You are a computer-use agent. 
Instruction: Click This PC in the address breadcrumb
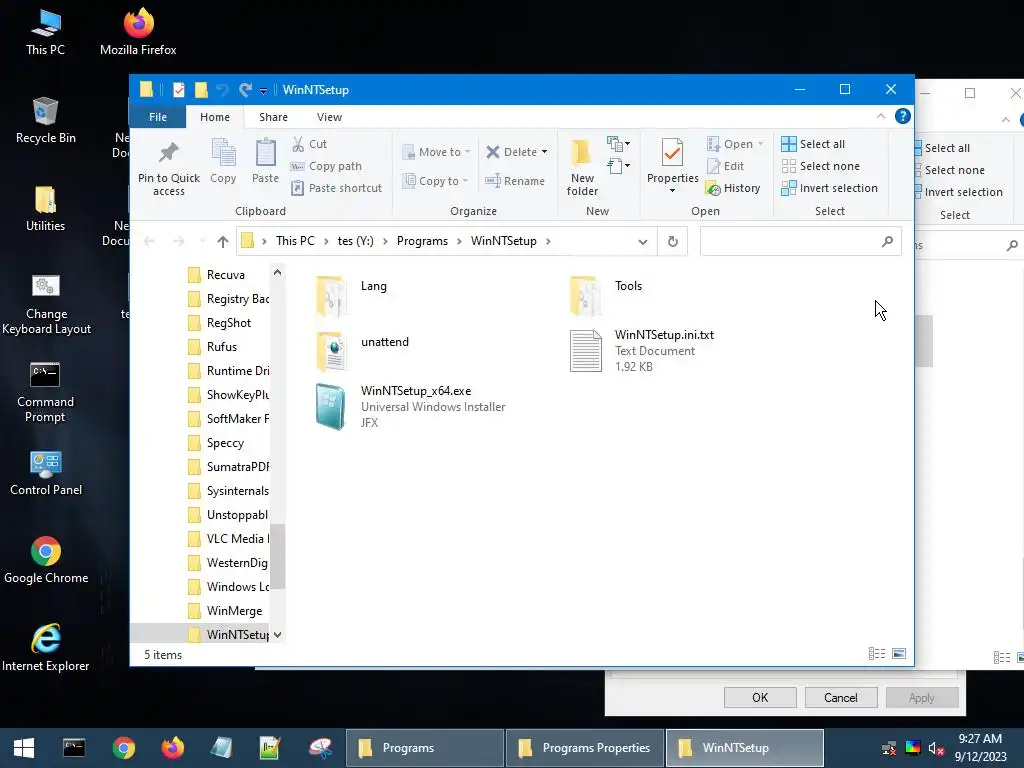[x=295, y=241]
